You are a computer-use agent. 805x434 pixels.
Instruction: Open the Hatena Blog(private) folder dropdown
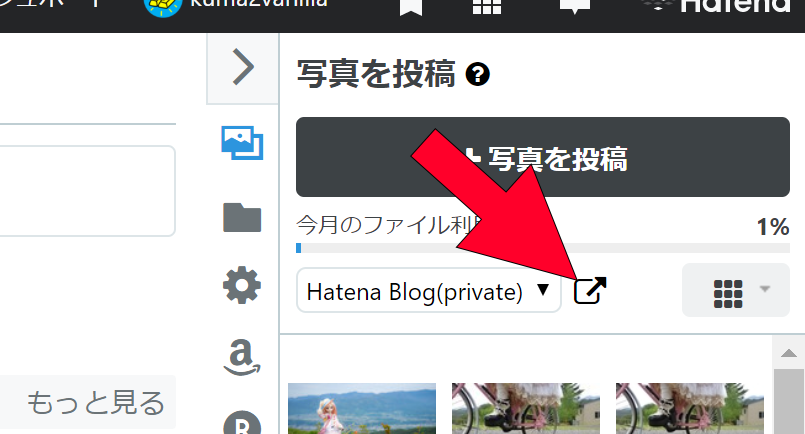[x=429, y=290]
